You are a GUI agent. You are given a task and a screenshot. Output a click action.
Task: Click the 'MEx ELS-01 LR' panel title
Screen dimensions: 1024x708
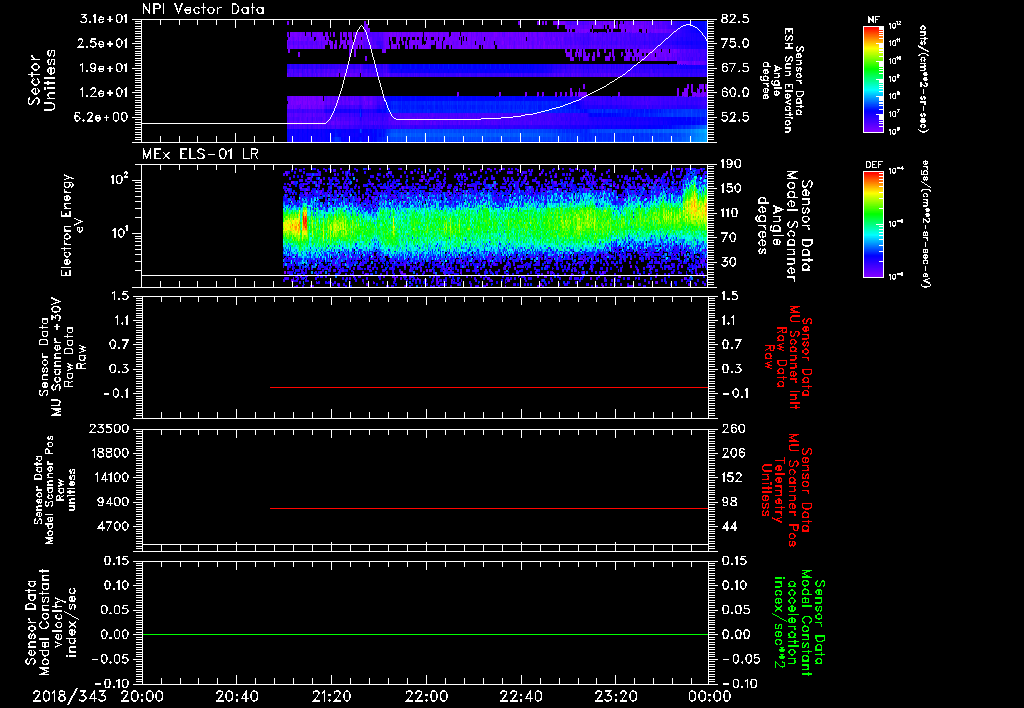point(200,154)
